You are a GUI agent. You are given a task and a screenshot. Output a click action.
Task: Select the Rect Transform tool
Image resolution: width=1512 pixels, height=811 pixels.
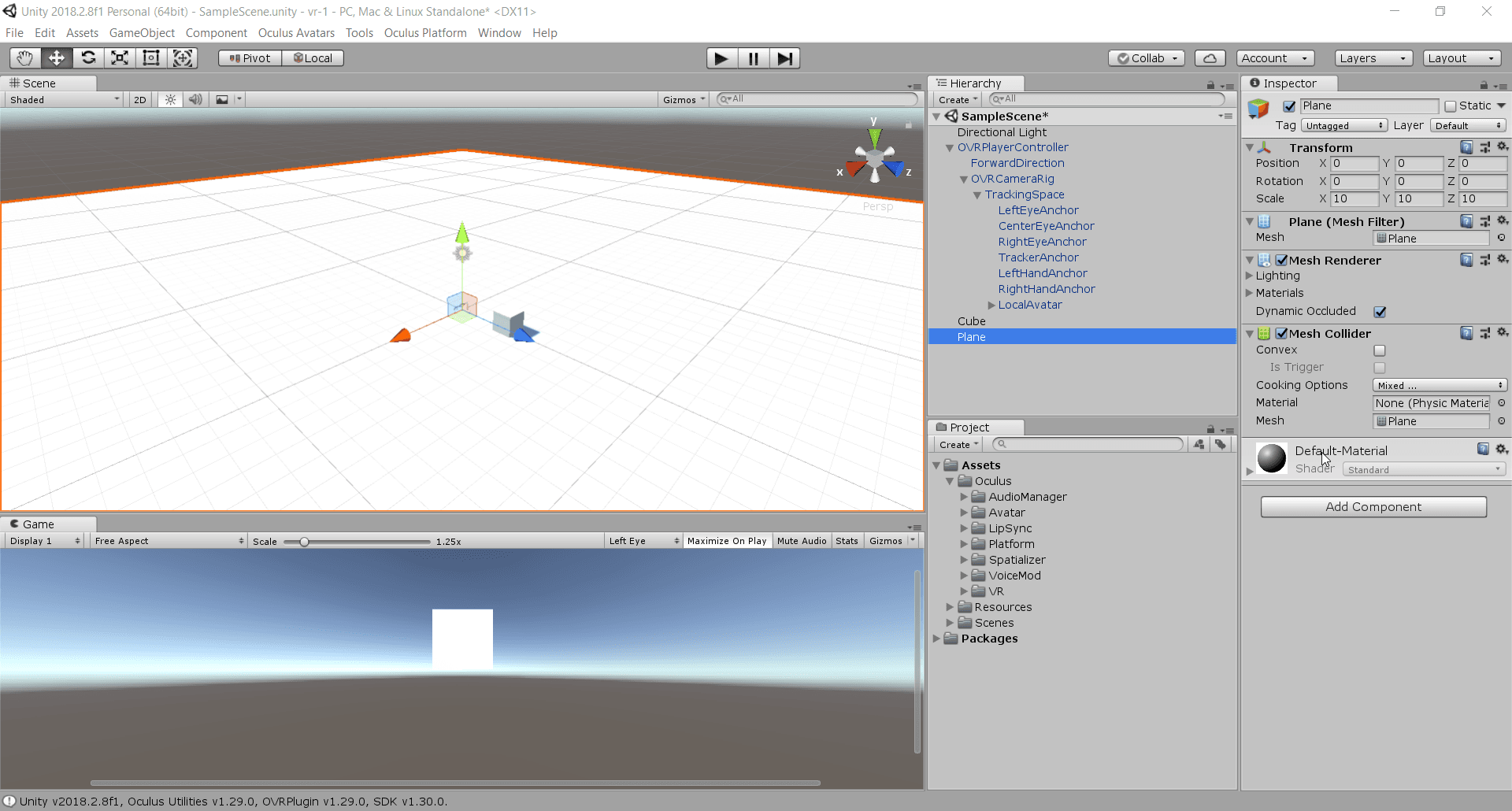click(x=151, y=58)
